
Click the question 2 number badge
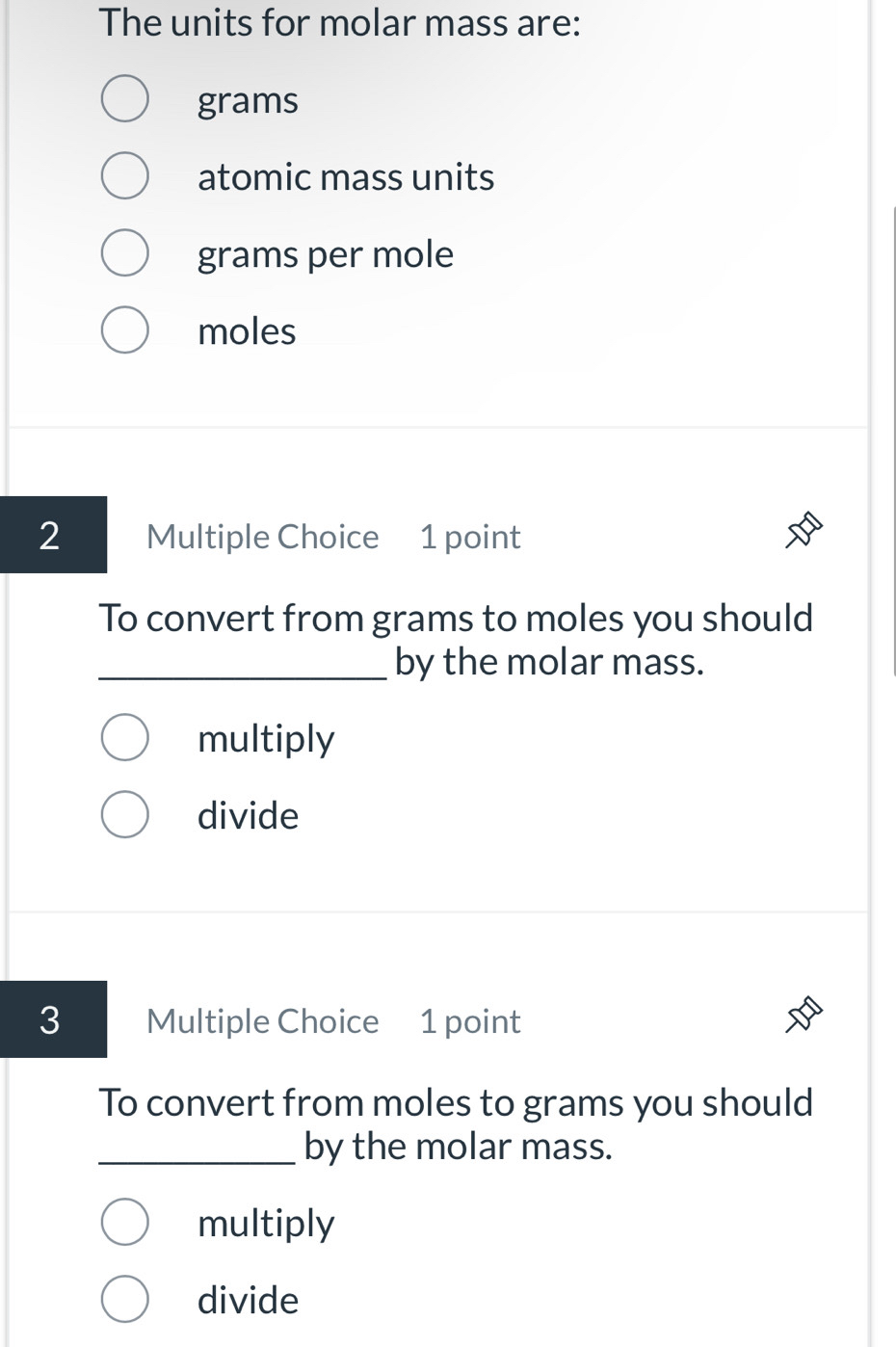pos(52,535)
